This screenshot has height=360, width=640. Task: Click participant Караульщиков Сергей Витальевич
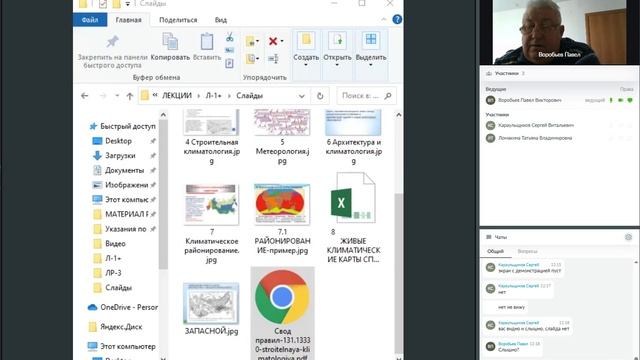(536, 125)
